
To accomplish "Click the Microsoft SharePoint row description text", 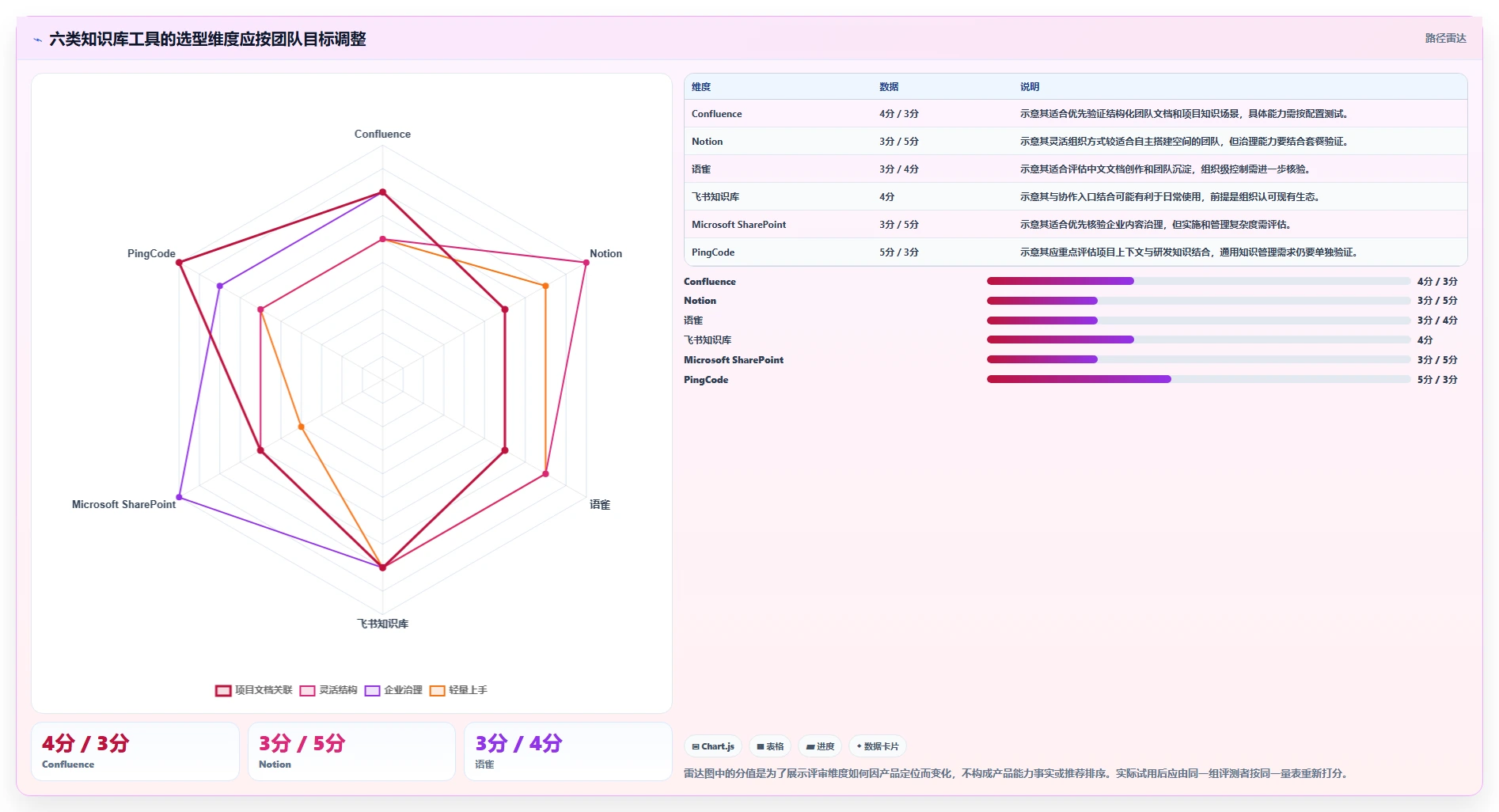I will click(x=1156, y=225).
